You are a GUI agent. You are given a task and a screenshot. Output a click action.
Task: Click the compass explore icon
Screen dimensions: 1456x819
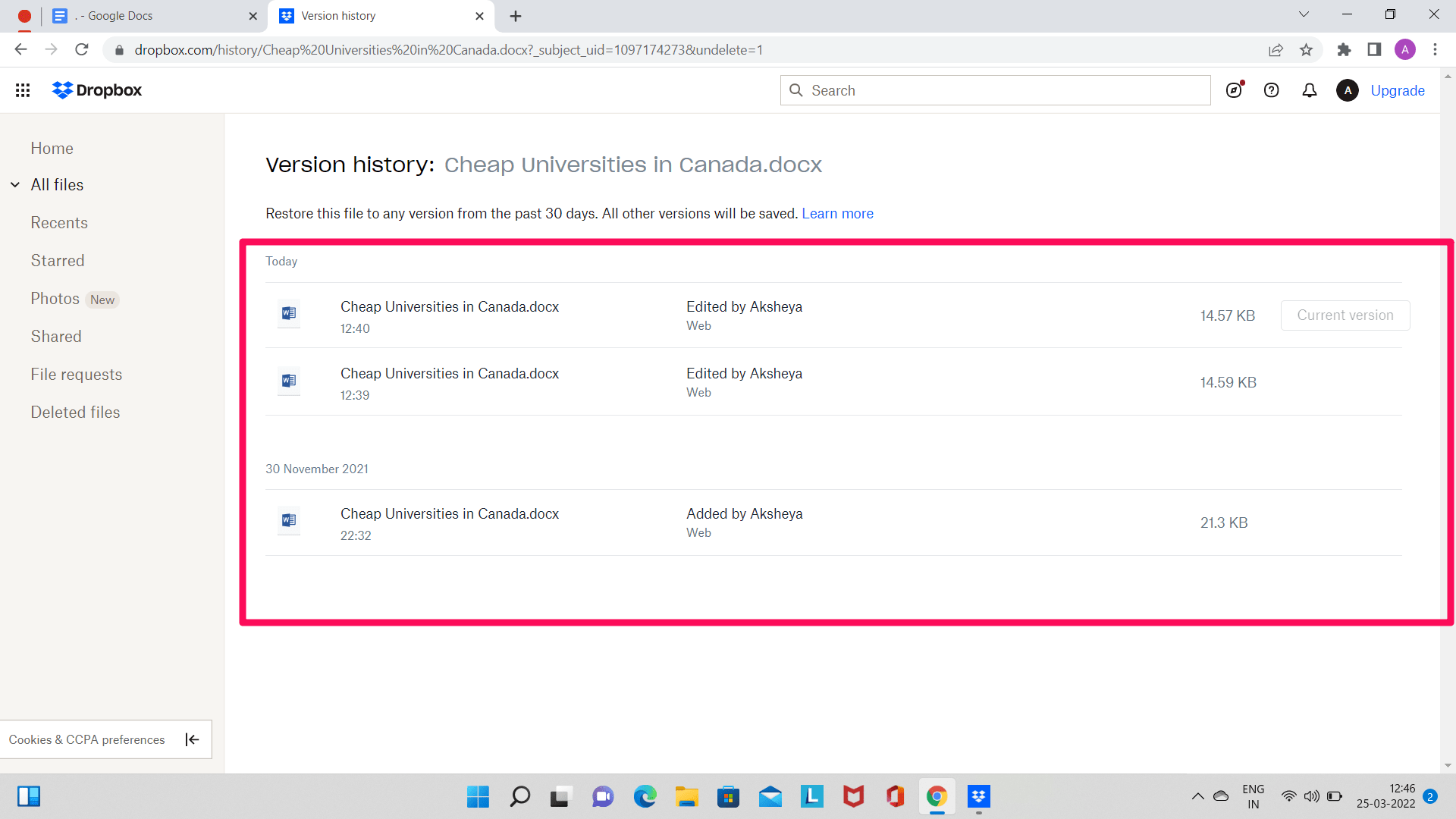click(1234, 90)
